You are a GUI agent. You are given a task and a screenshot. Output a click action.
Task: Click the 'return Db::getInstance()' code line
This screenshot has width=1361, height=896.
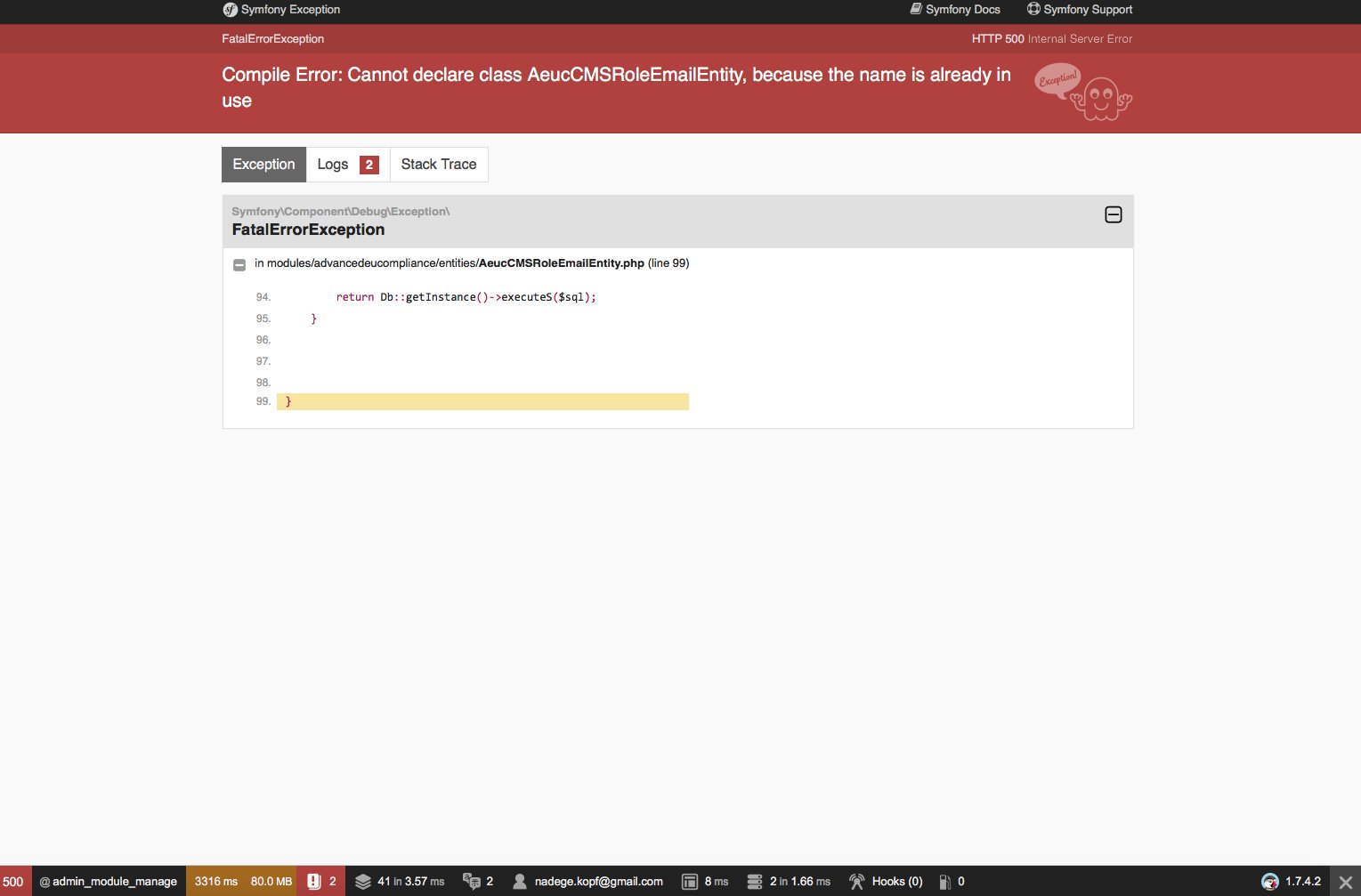click(x=466, y=297)
